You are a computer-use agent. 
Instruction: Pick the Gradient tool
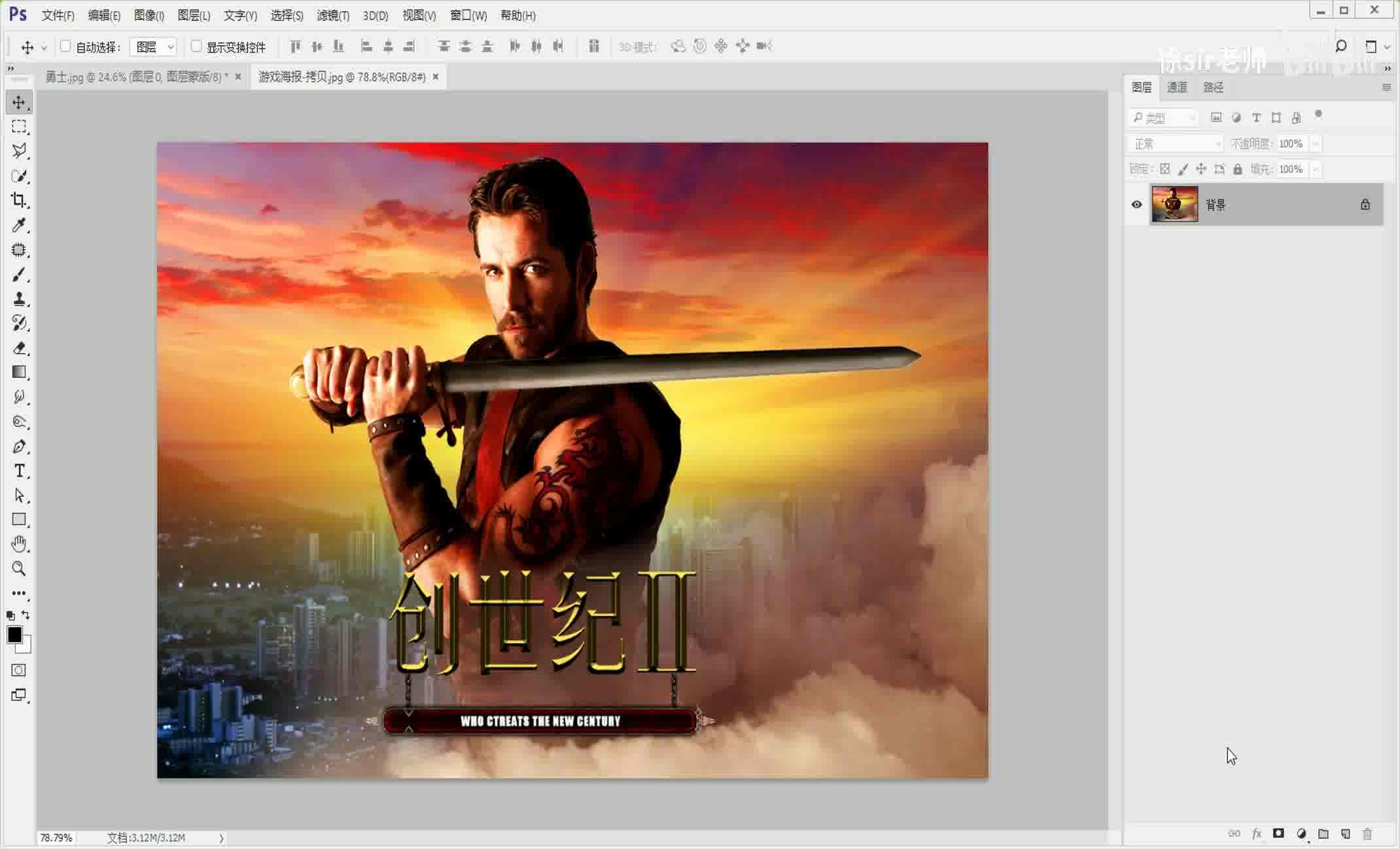(x=19, y=373)
